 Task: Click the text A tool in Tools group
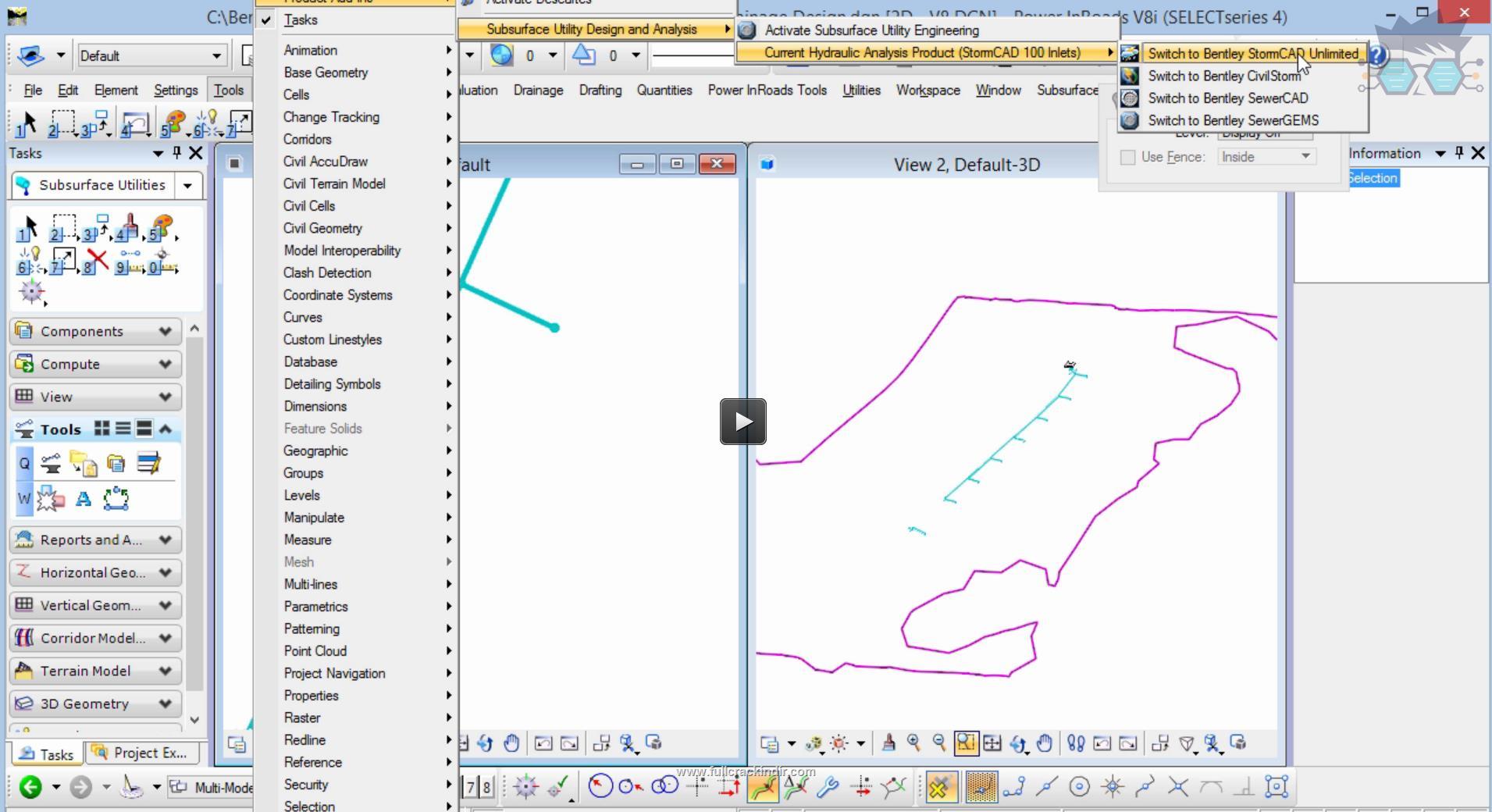pos(84,498)
